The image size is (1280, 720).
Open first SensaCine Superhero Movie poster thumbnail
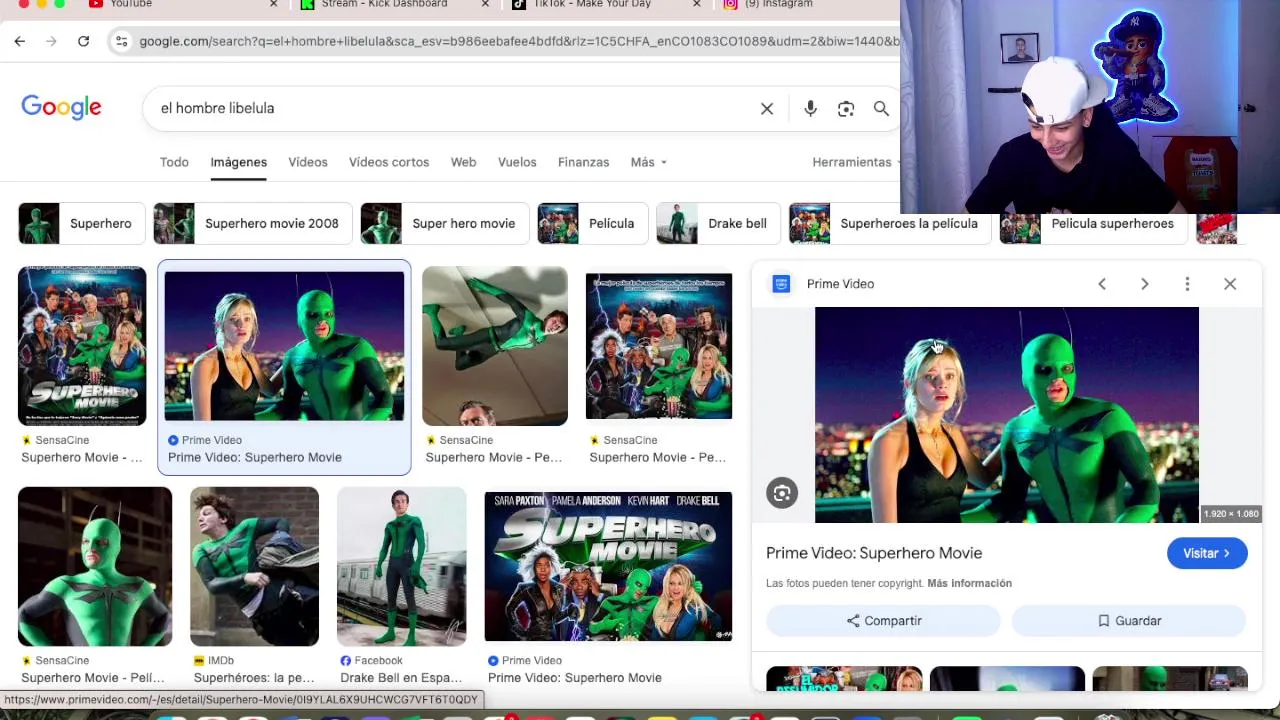click(x=82, y=346)
